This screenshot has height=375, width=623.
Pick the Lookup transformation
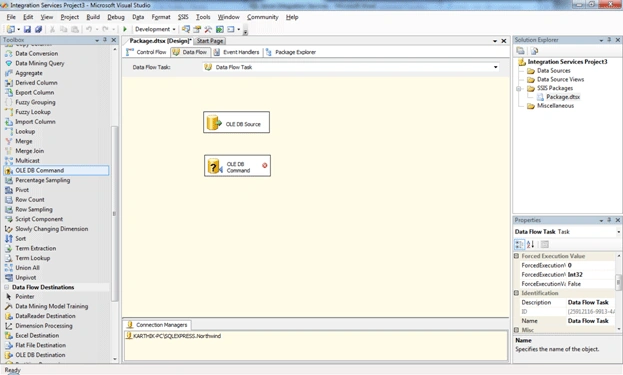pos(25,131)
